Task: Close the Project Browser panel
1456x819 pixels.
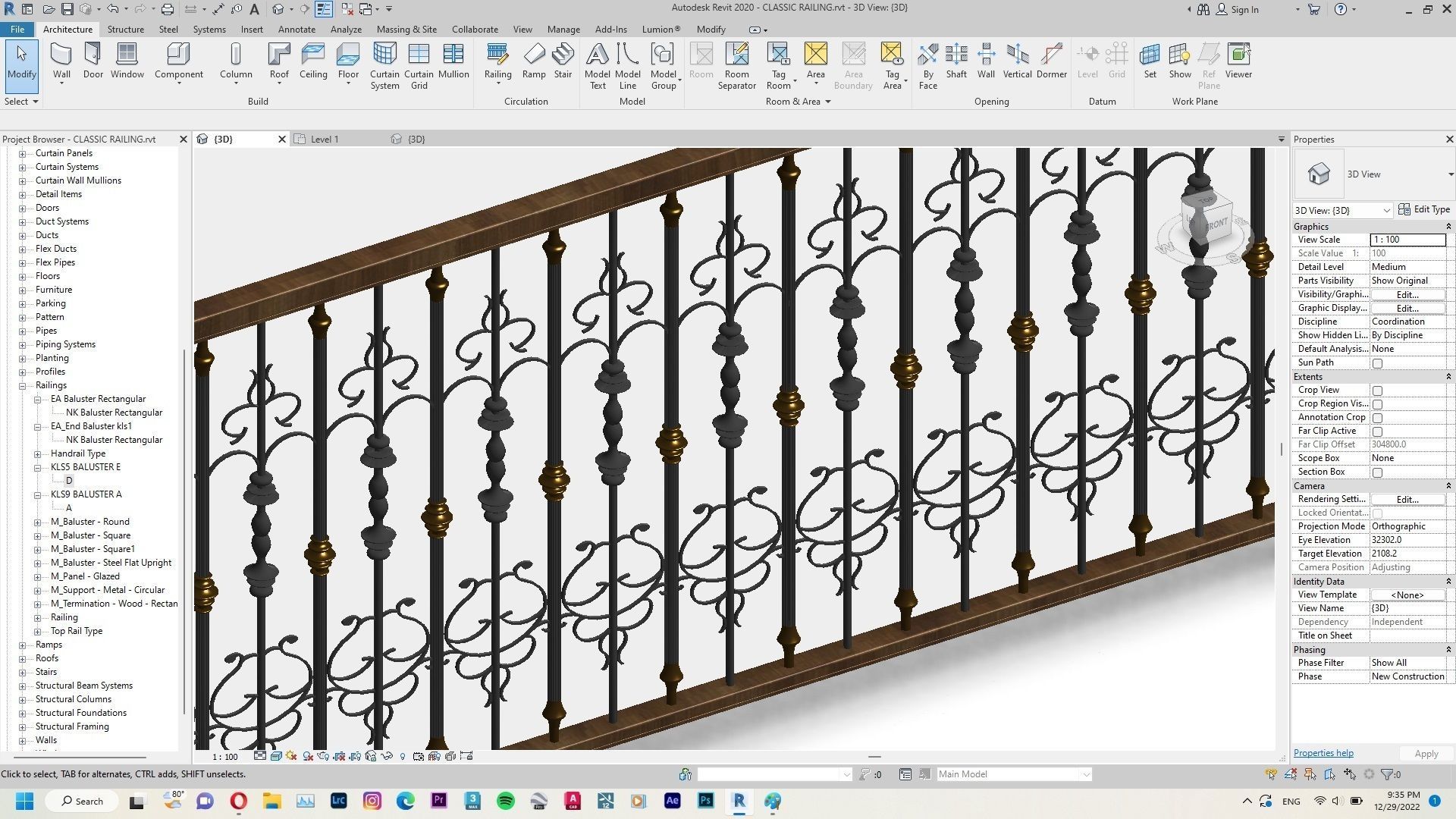Action: [183, 139]
